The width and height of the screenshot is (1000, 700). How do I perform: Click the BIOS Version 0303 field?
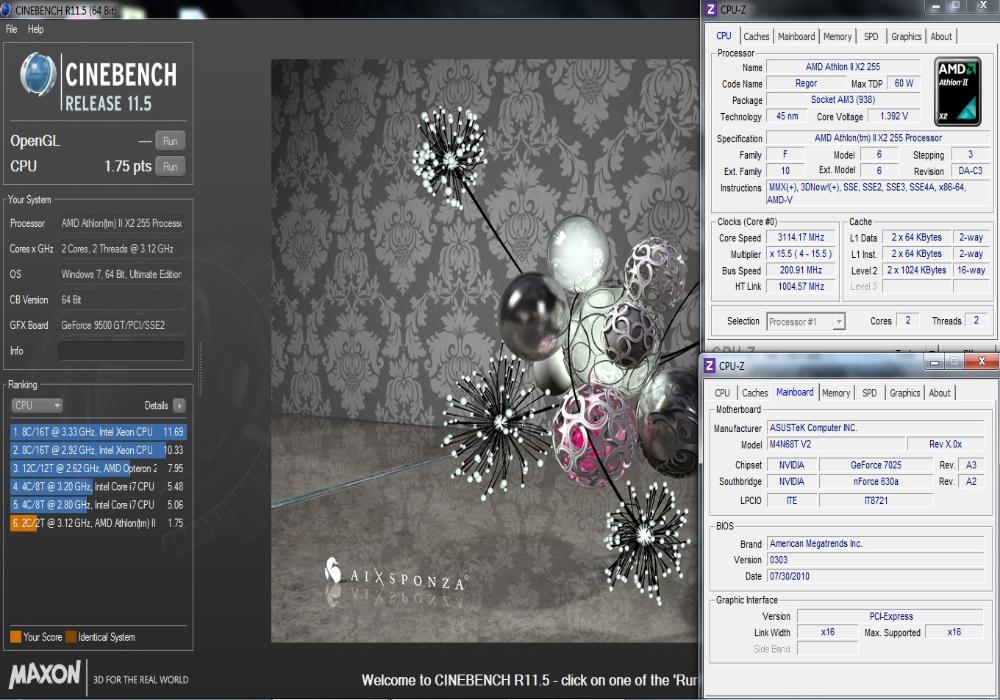(x=875, y=560)
